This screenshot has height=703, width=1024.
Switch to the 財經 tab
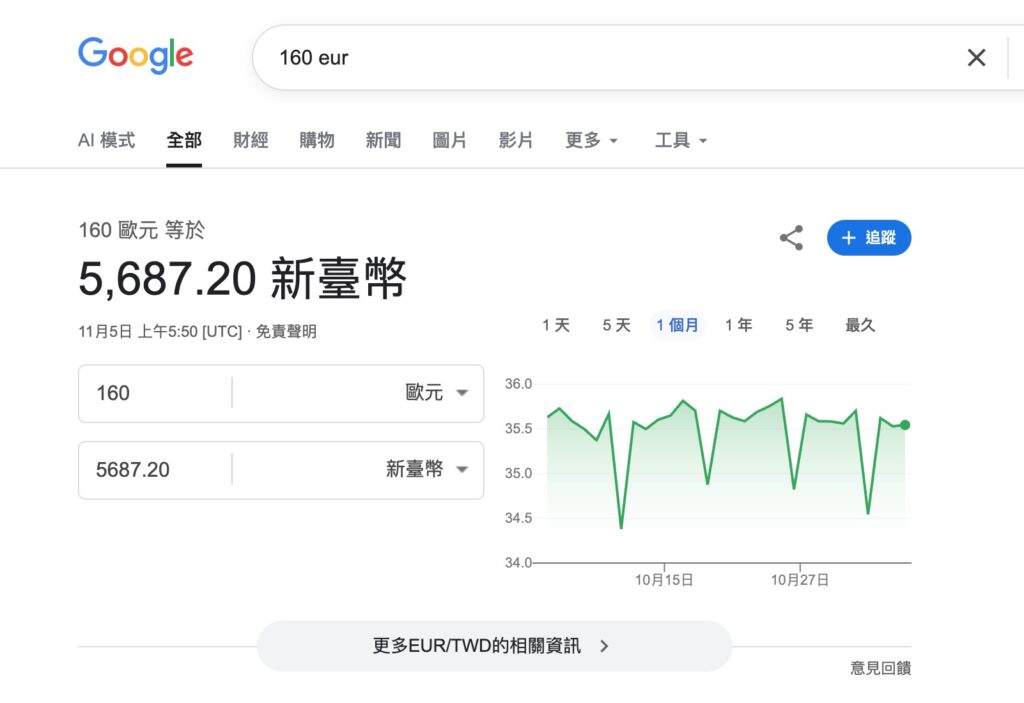coord(250,140)
